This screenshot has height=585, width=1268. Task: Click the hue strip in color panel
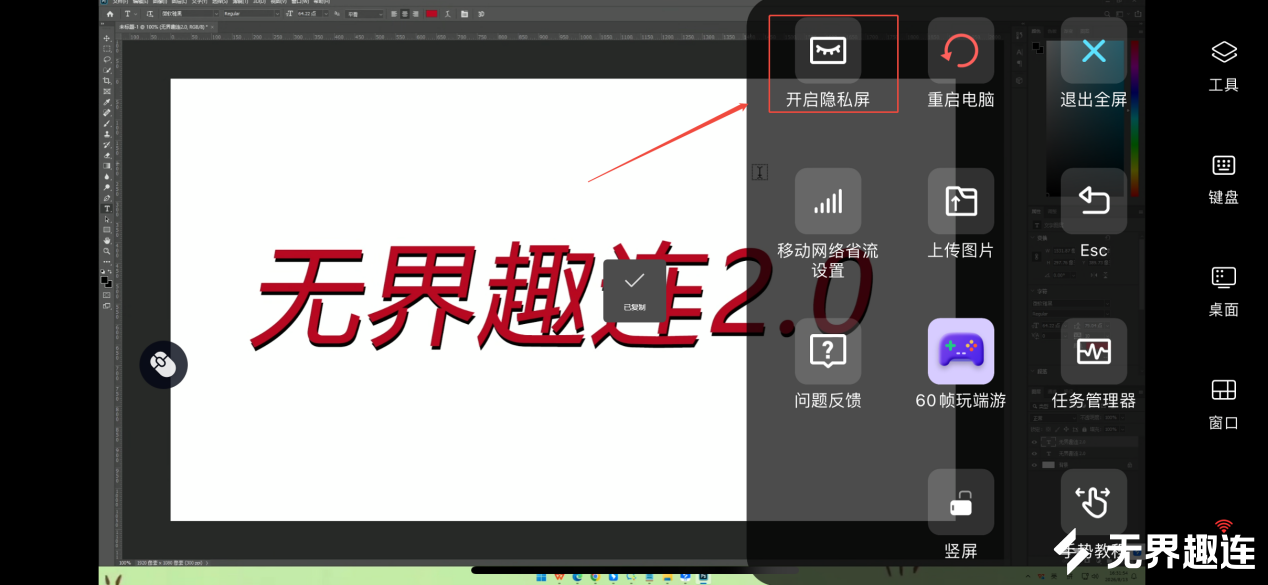[x=1136, y=120]
